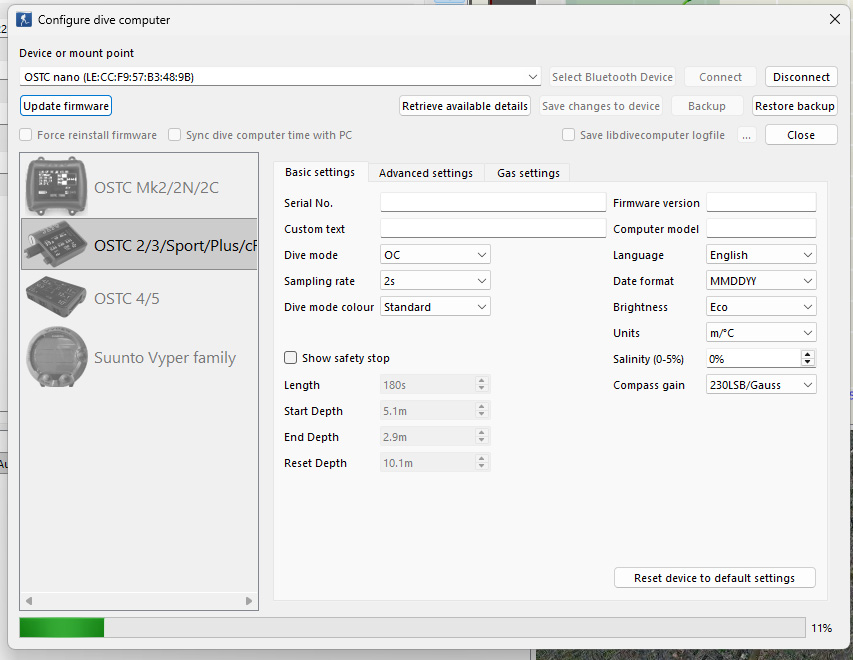Open the Sampling rate dropdown
The image size is (853, 660).
pos(435,281)
